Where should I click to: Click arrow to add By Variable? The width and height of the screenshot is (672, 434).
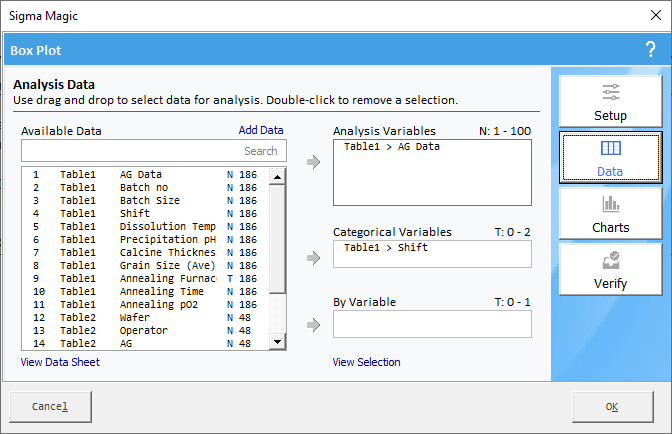(314, 324)
